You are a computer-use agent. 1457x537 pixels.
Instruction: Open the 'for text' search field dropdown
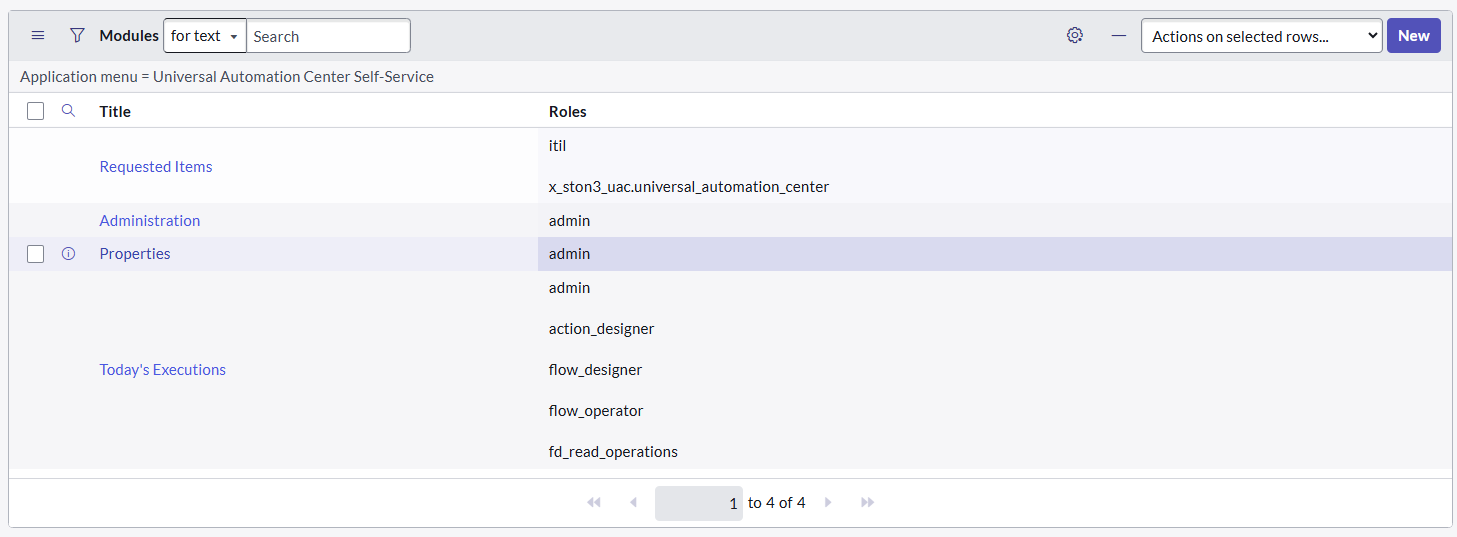[205, 36]
